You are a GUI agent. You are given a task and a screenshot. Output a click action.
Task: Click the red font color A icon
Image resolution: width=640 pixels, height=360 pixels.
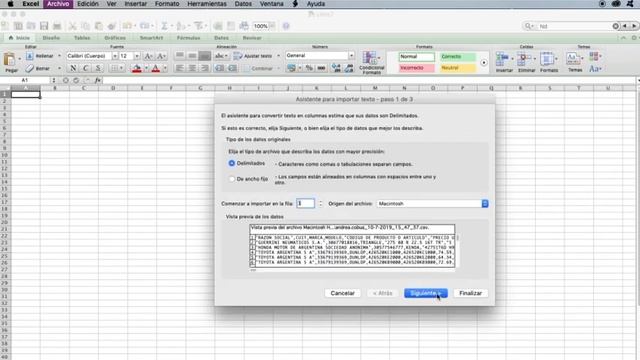156,68
